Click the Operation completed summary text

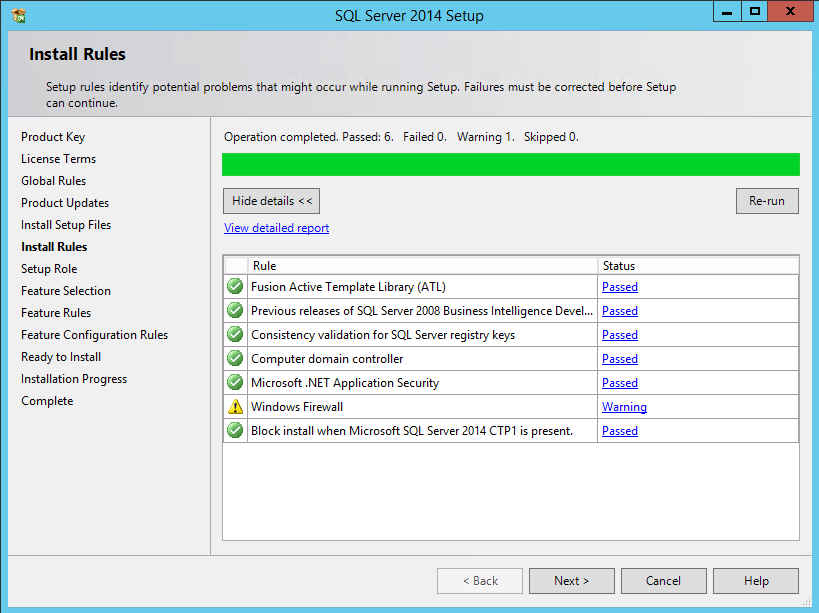pyautogui.click(x=401, y=137)
